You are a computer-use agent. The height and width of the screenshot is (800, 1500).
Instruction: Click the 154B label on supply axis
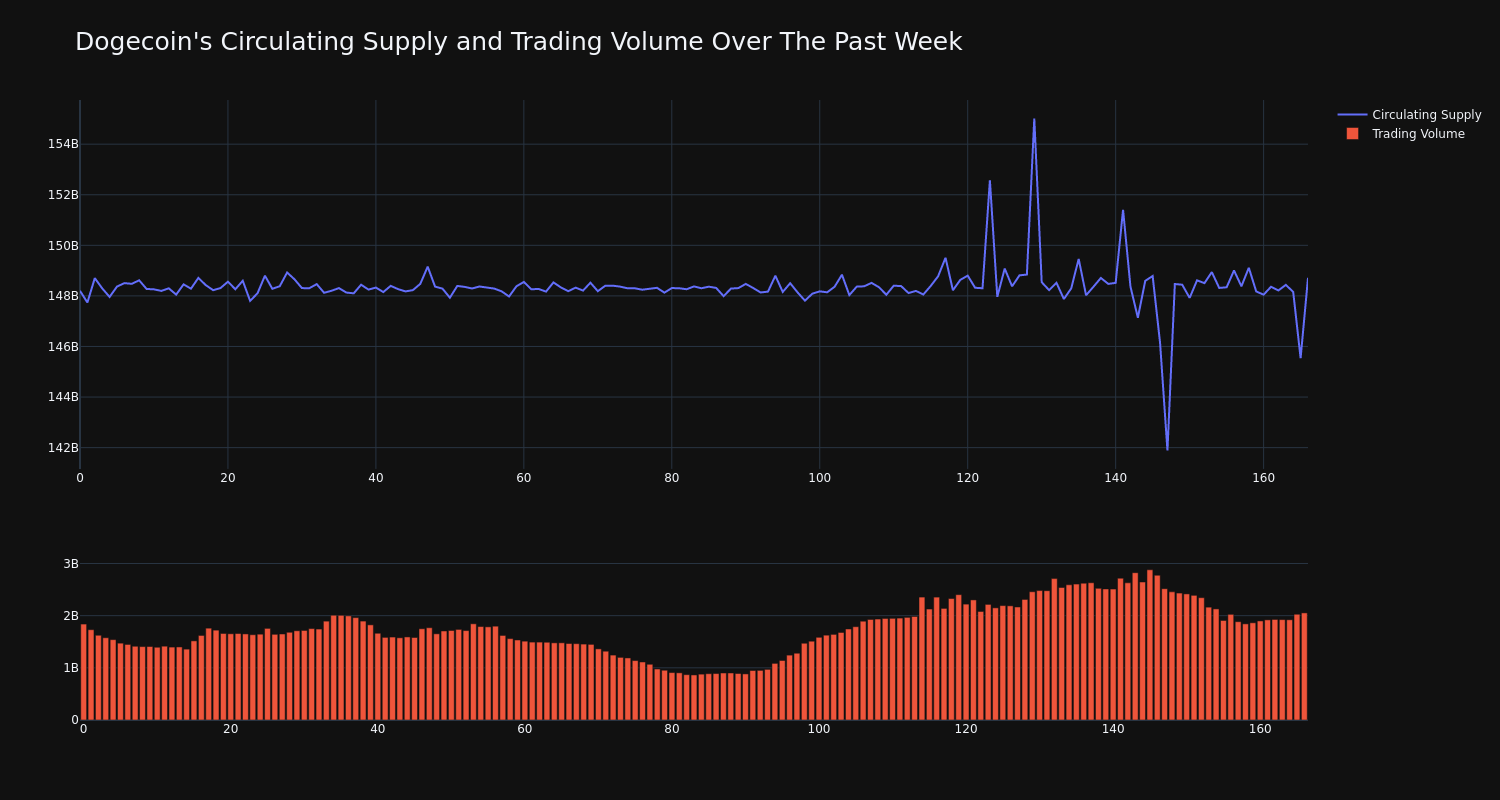point(63,144)
